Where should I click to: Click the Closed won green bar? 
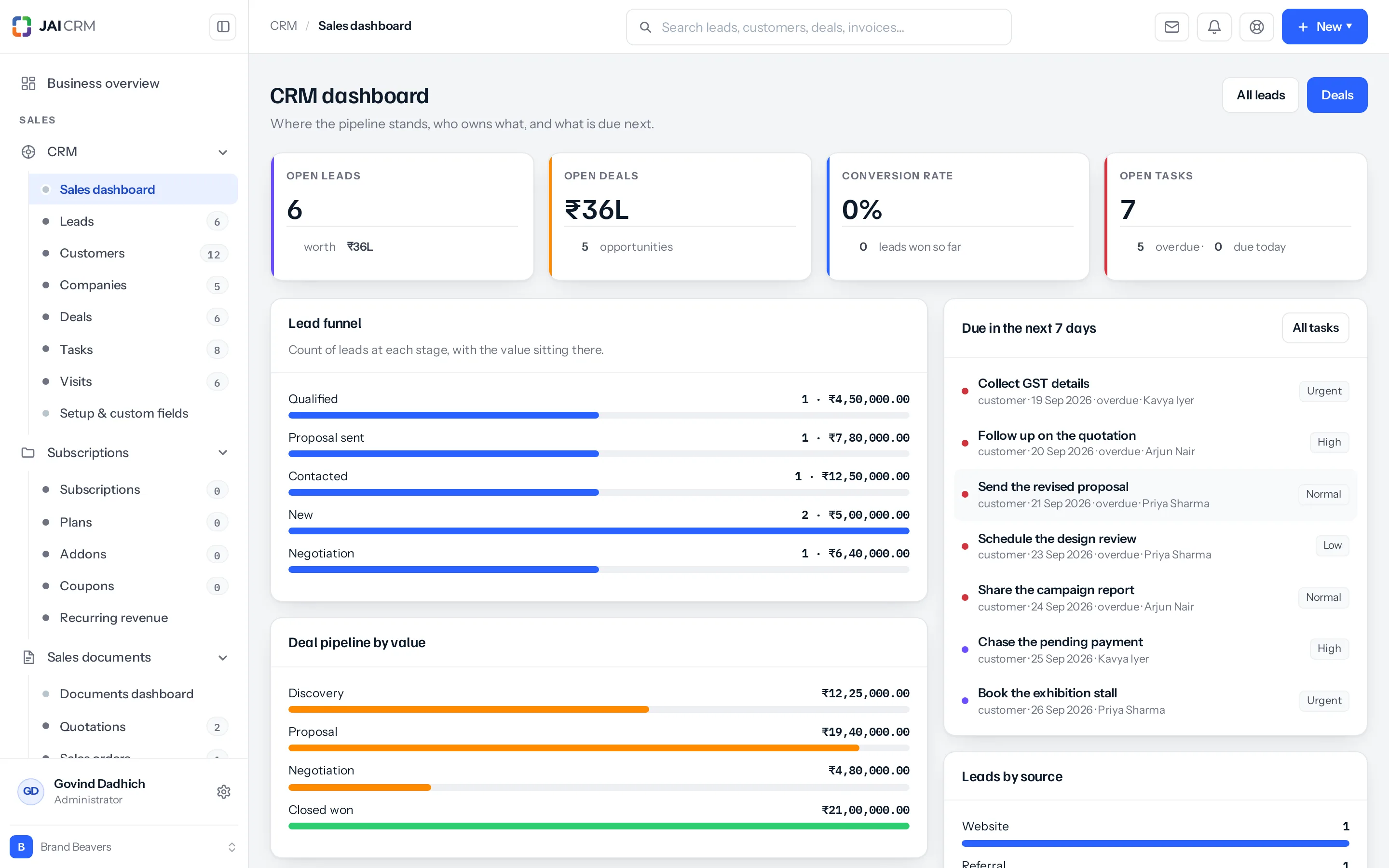599,826
